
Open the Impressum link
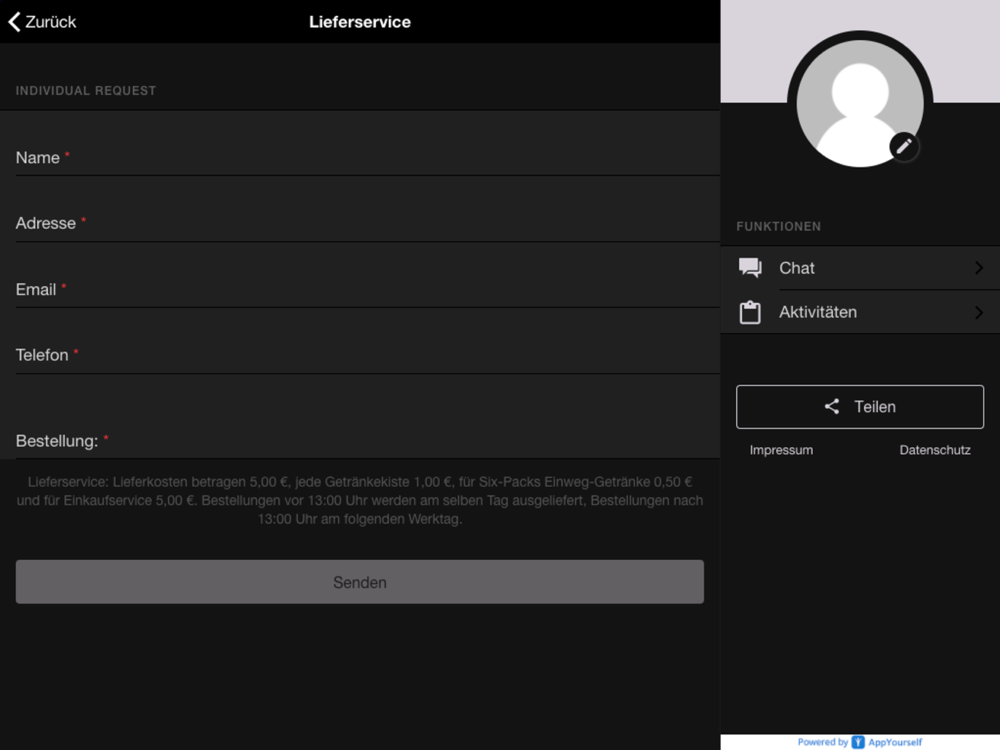(781, 450)
